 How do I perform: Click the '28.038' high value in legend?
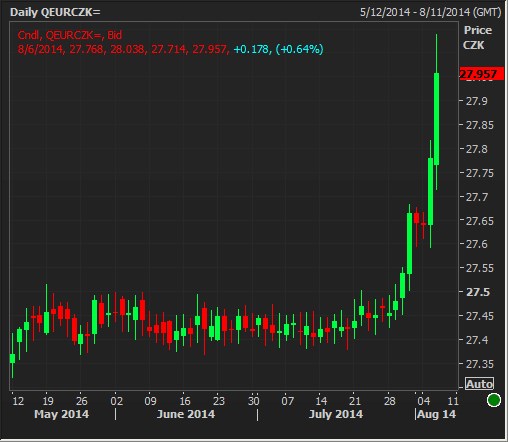[x=127, y=49]
